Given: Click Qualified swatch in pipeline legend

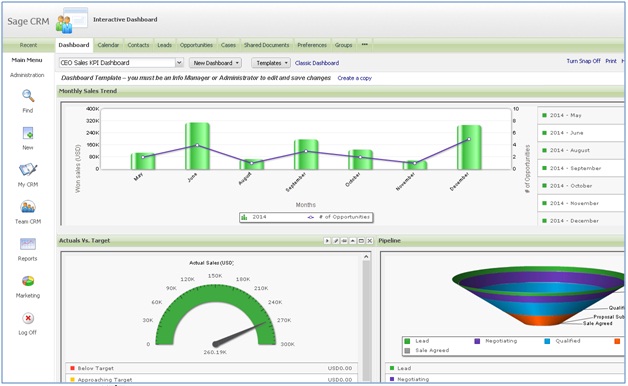Looking at the screenshot, I should click(x=547, y=341).
